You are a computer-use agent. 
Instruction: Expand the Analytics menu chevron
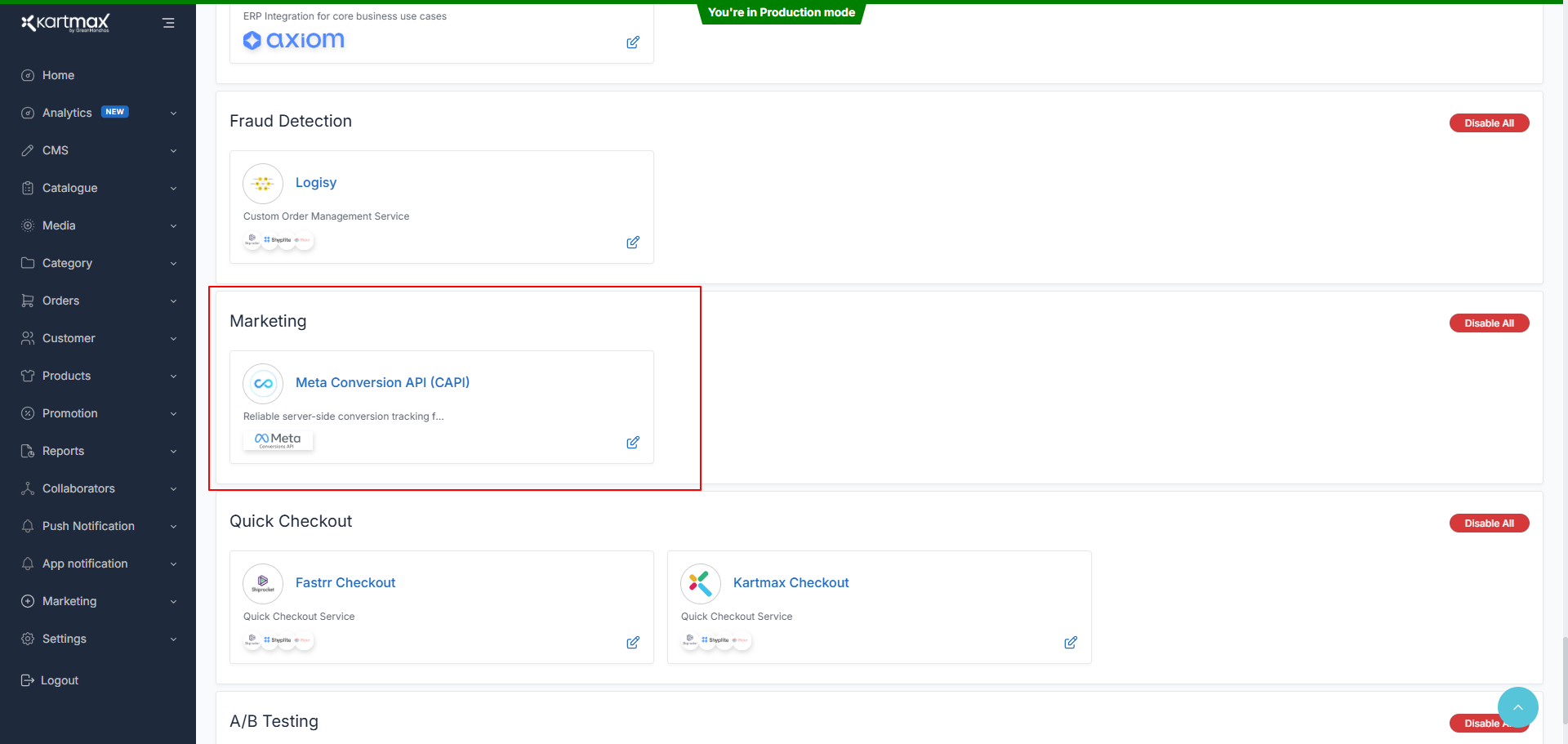tap(173, 114)
